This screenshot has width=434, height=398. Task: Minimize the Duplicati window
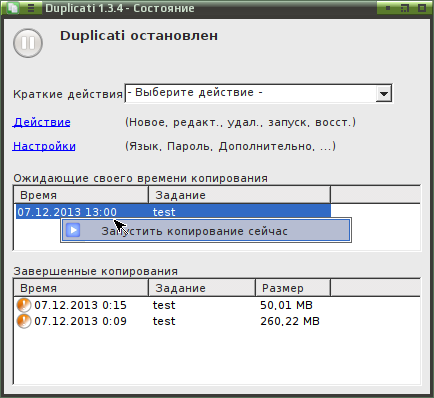388,8
